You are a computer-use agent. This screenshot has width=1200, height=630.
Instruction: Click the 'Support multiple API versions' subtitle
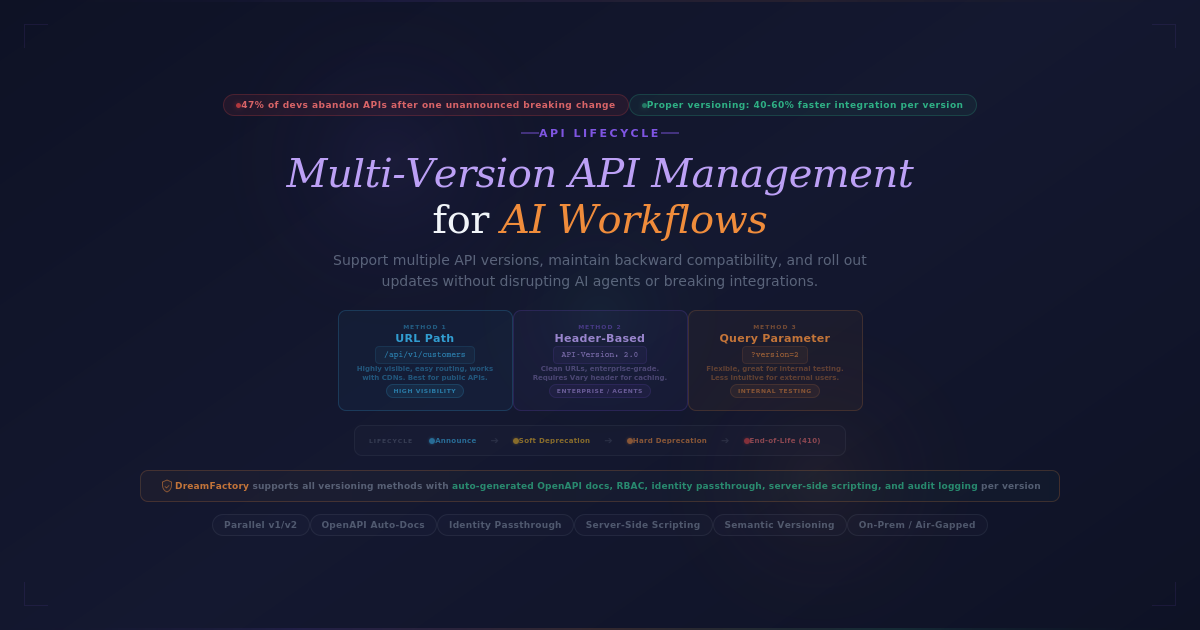pos(600,271)
